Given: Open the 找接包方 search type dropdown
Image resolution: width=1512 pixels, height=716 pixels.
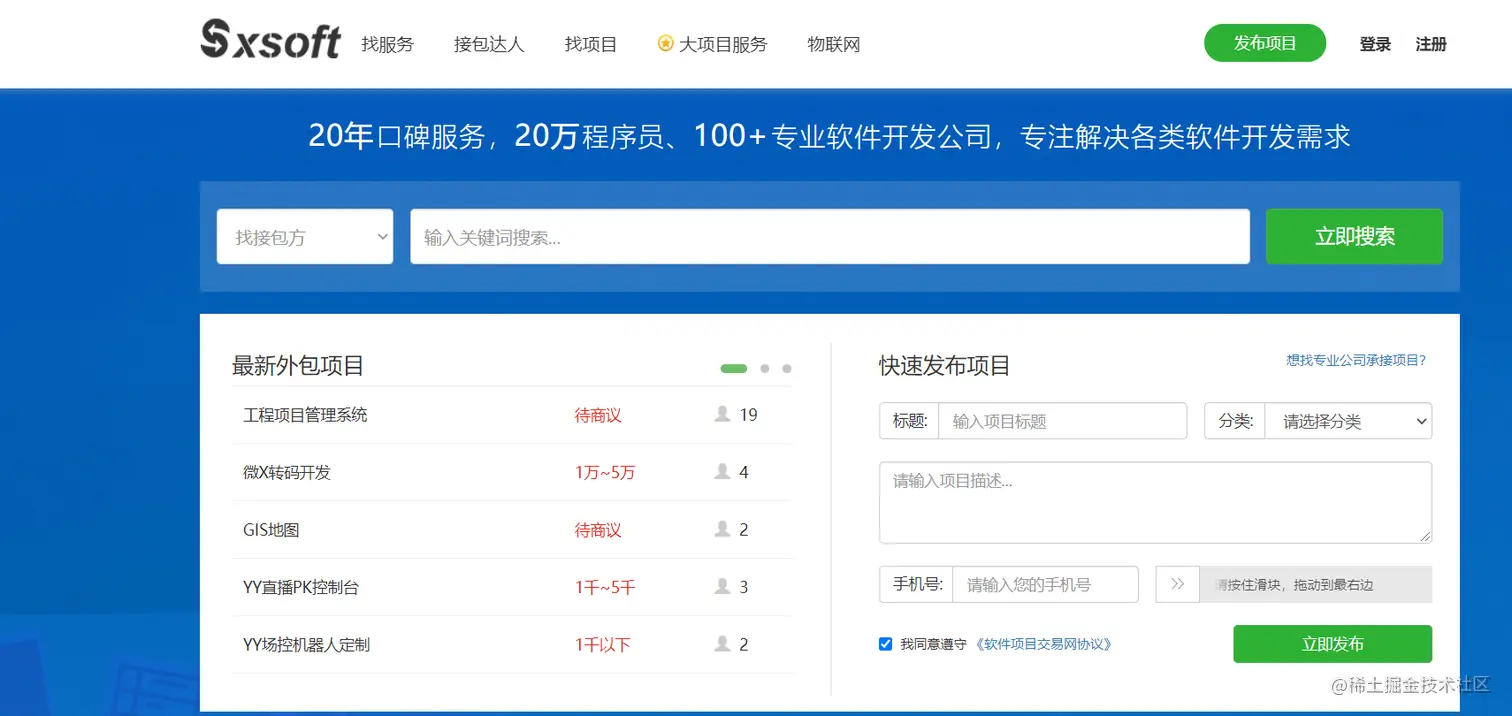Looking at the screenshot, I should (x=305, y=236).
